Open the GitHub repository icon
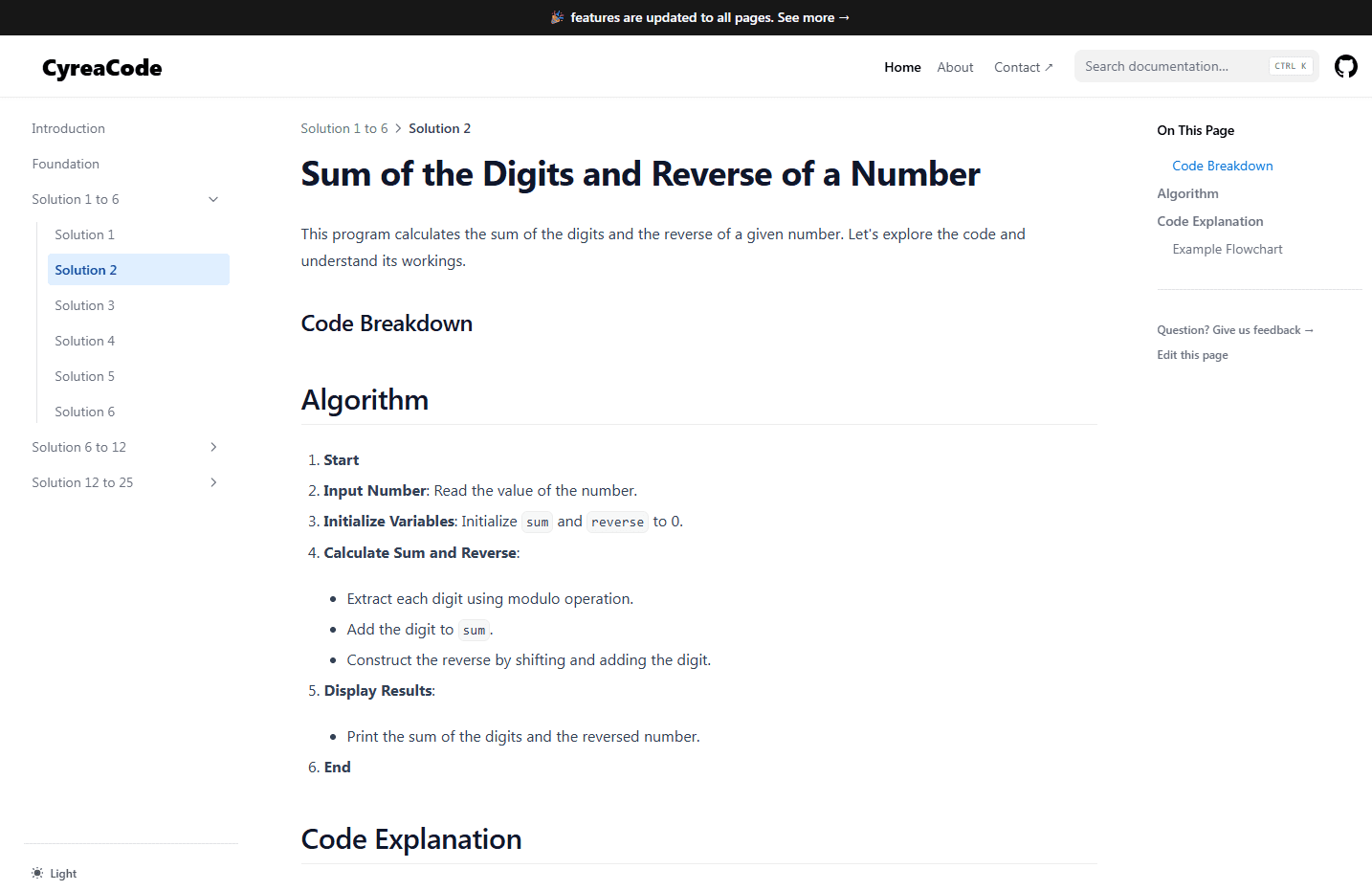Image resolution: width=1372 pixels, height=891 pixels. [1345, 66]
